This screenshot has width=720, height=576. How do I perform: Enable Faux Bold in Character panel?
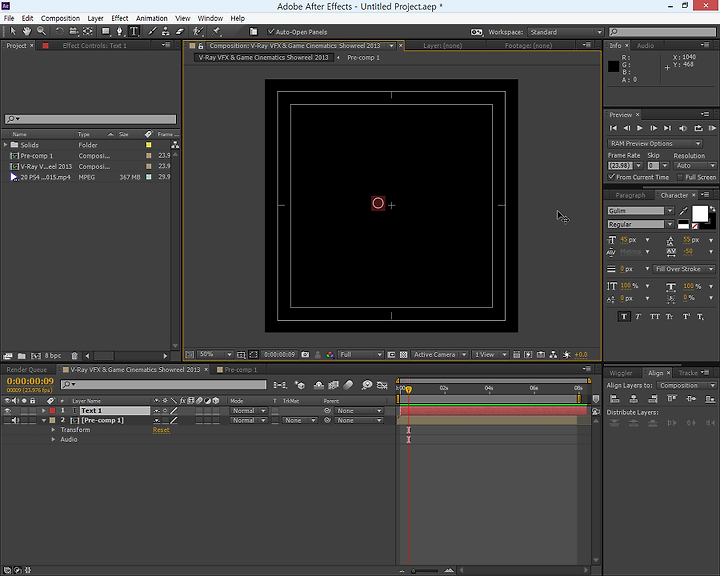(624, 316)
